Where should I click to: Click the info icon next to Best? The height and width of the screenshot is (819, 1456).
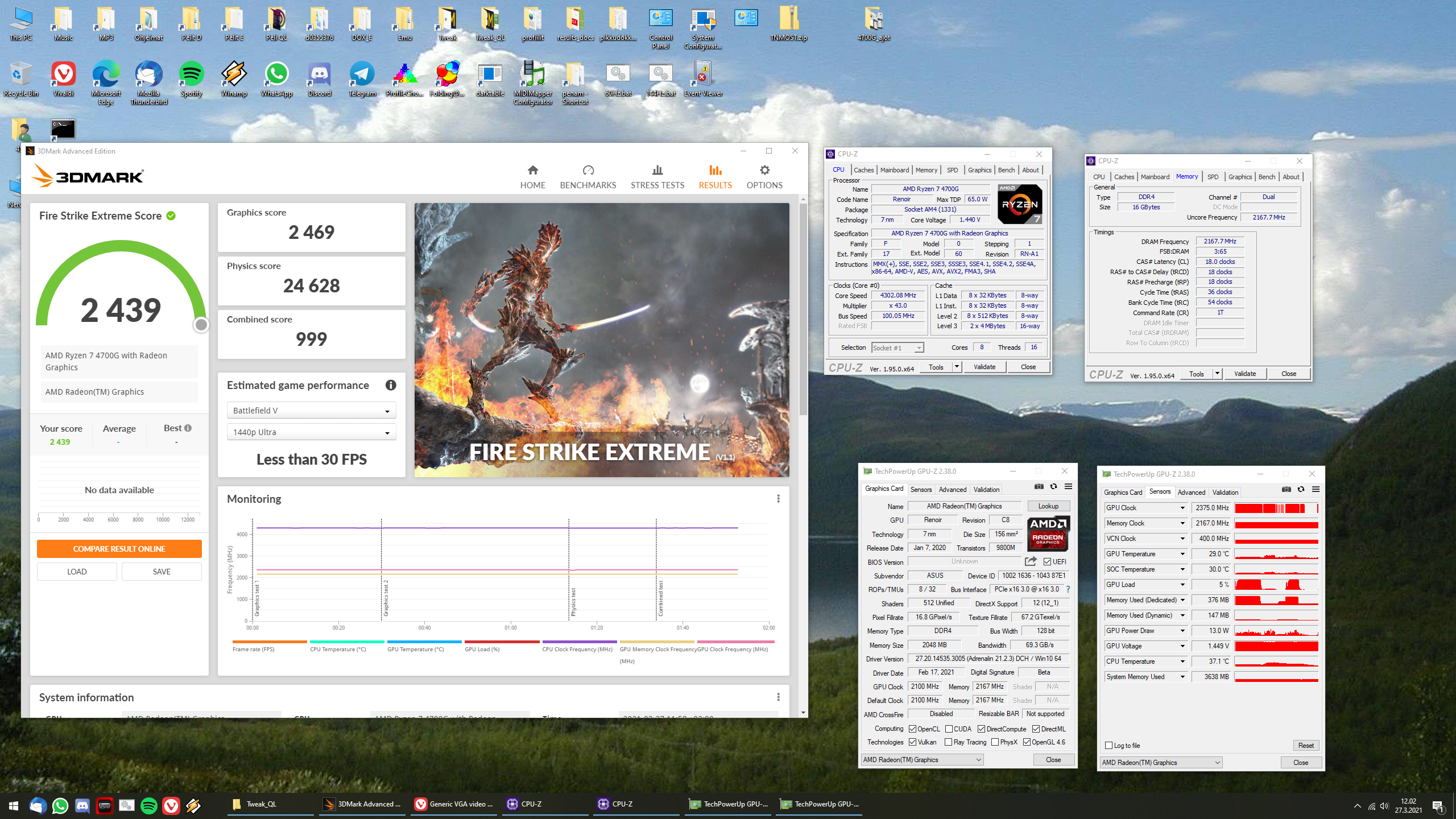188,428
